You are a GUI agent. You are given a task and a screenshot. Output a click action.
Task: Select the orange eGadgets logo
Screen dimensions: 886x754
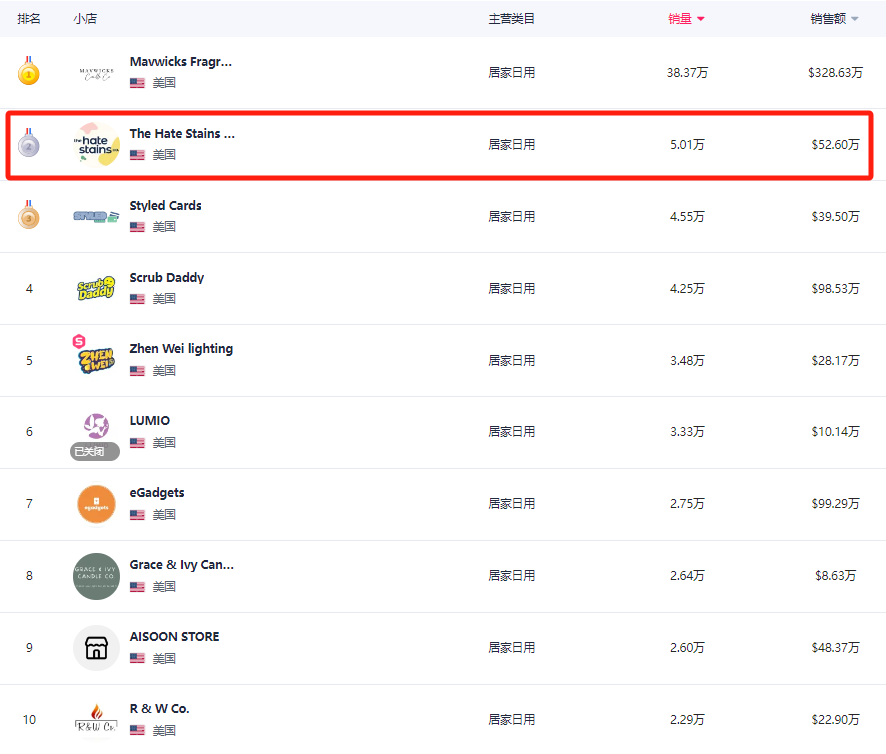tap(96, 504)
